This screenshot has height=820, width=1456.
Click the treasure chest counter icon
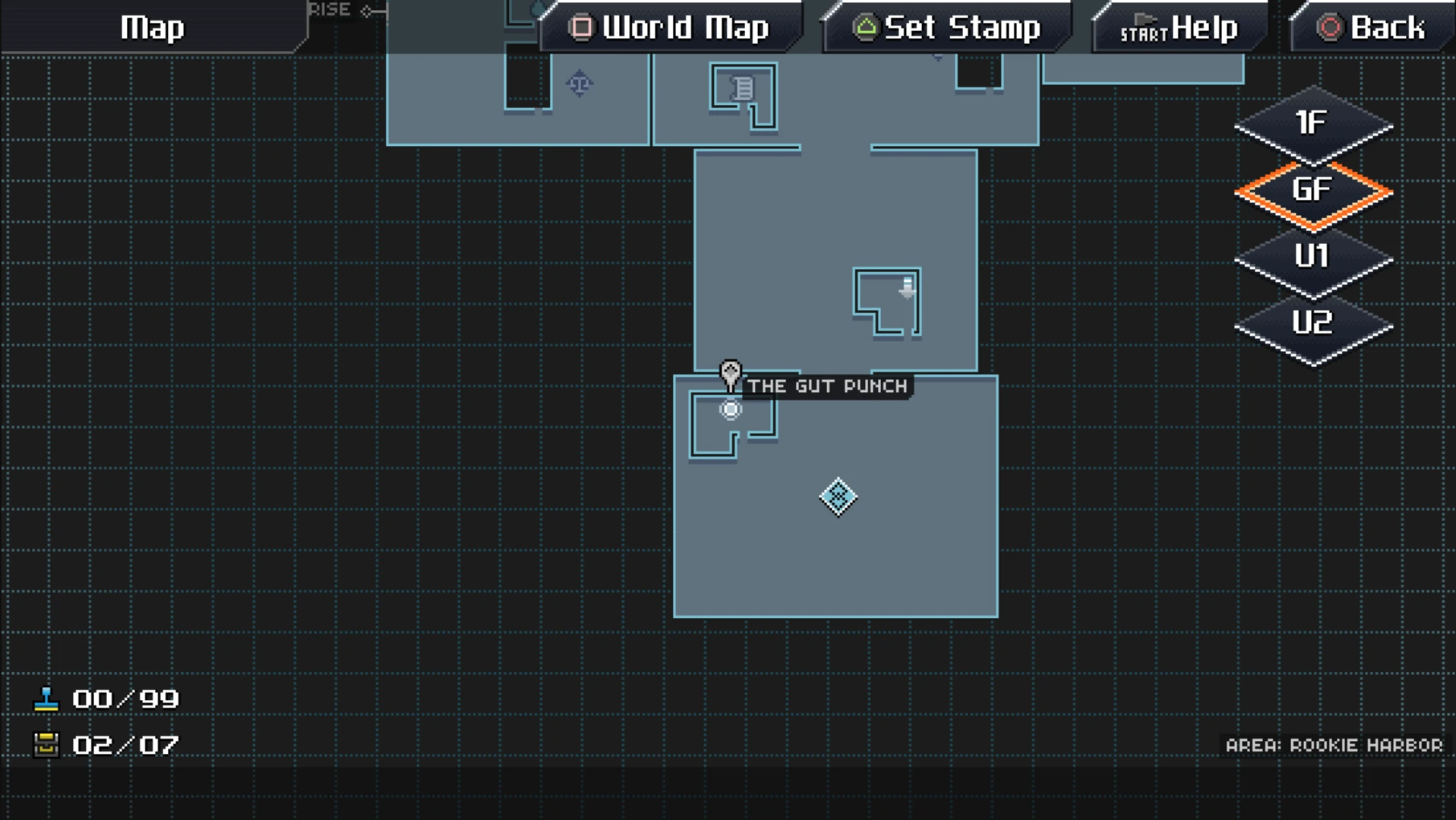[x=46, y=745]
